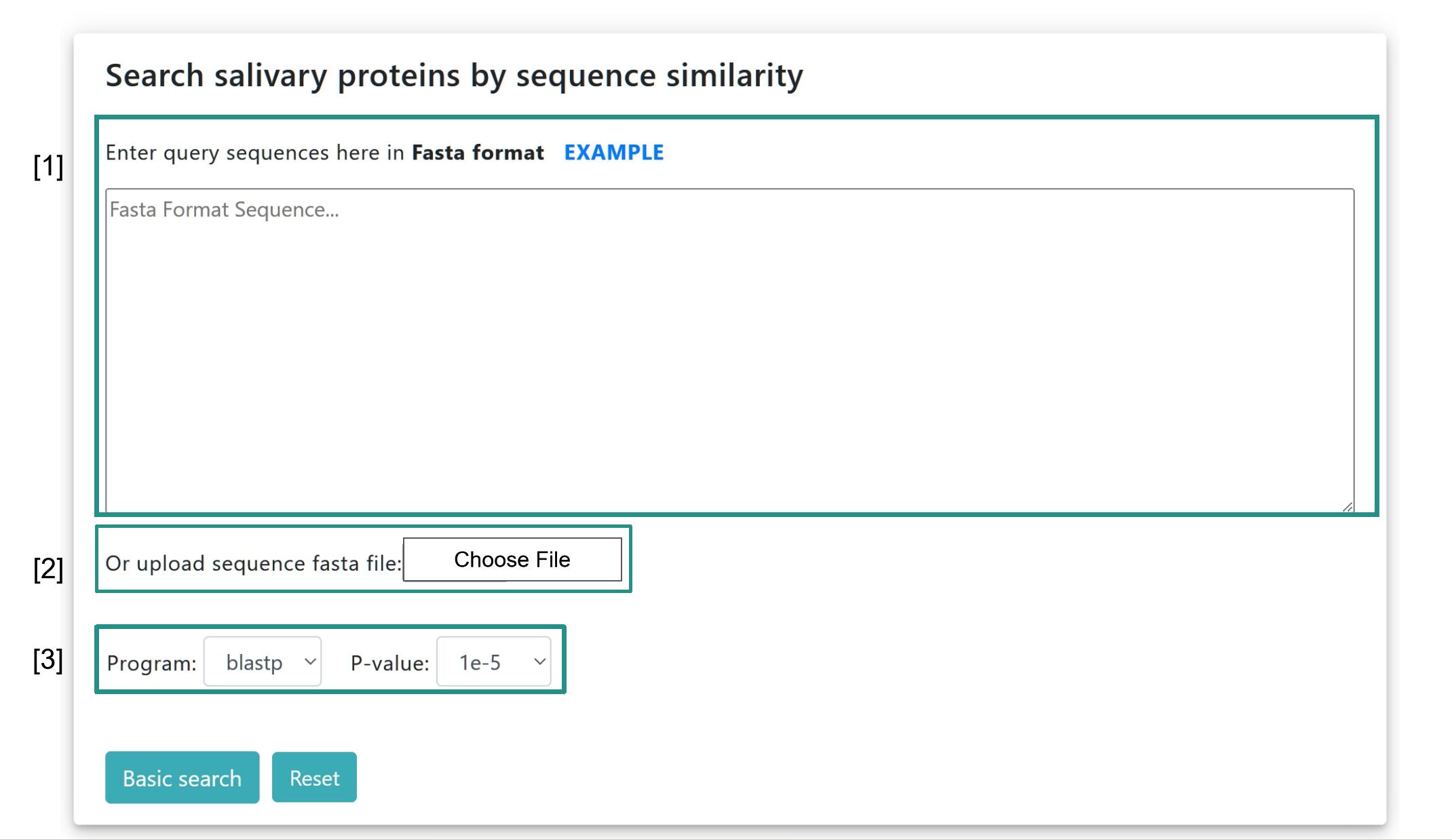Screen dimensions: 1452x840
Task: Click the chevron arrow in P-value selector
Action: (x=539, y=662)
